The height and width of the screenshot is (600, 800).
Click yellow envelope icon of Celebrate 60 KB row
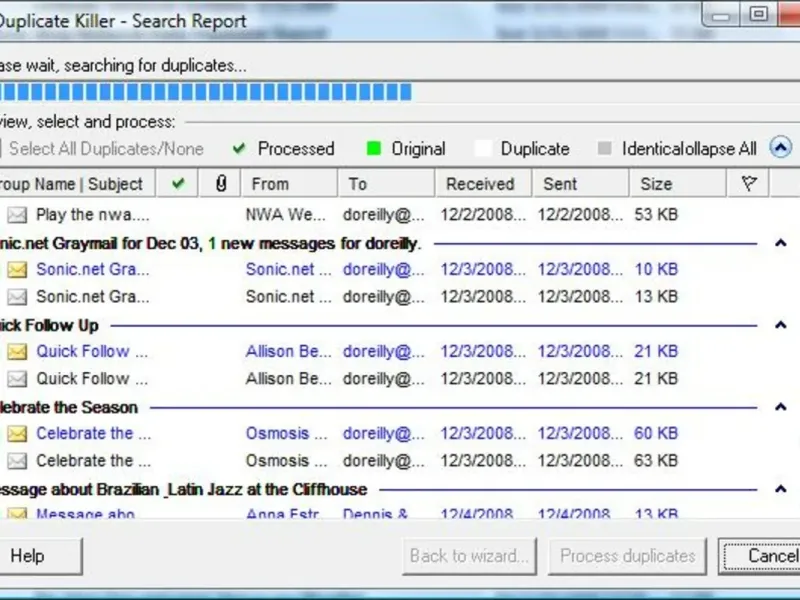tap(17, 434)
